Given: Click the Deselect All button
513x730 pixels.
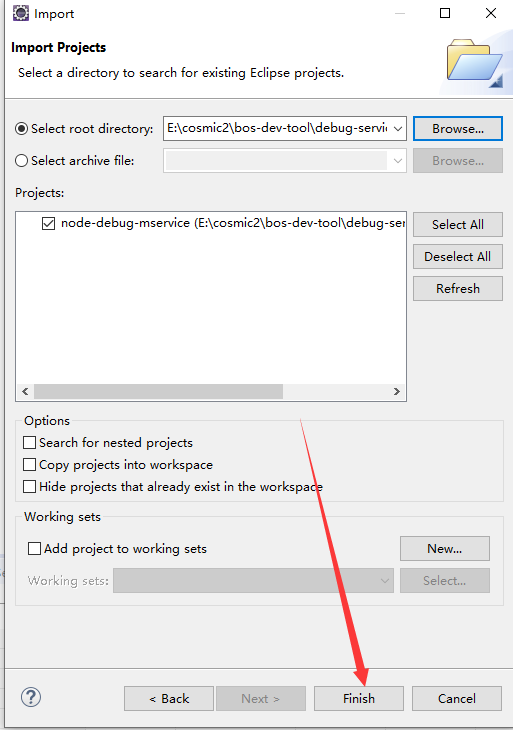Looking at the screenshot, I should [458, 257].
